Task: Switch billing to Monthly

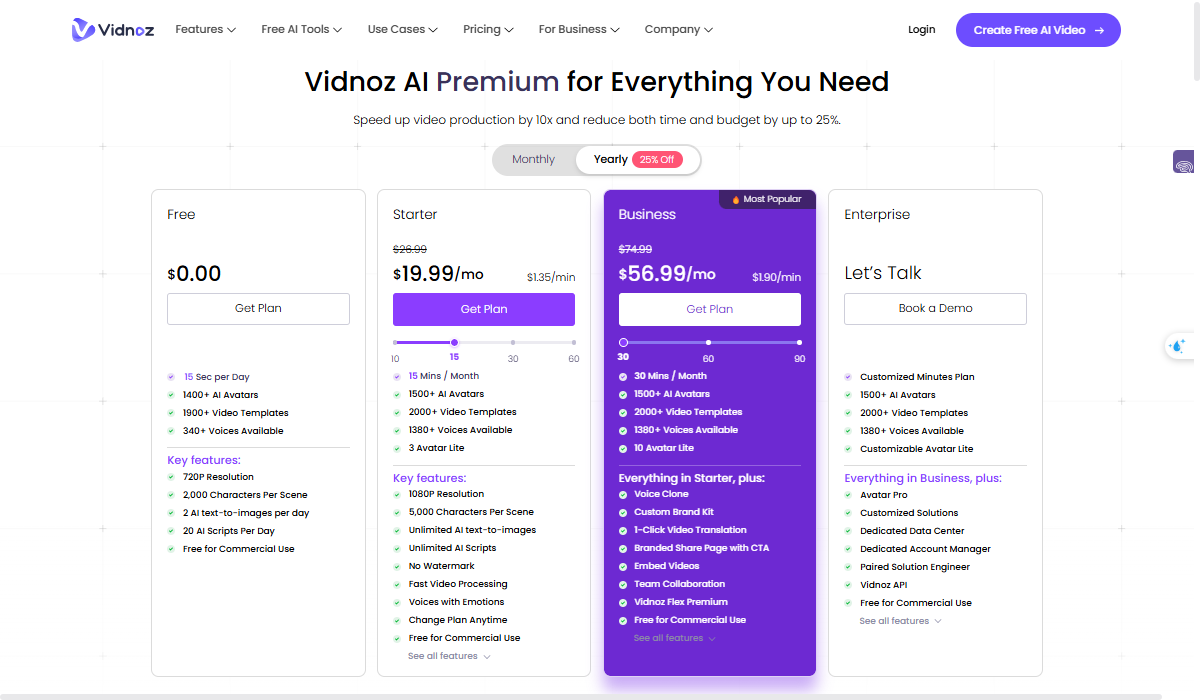Action: pyautogui.click(x=533, y=160)
